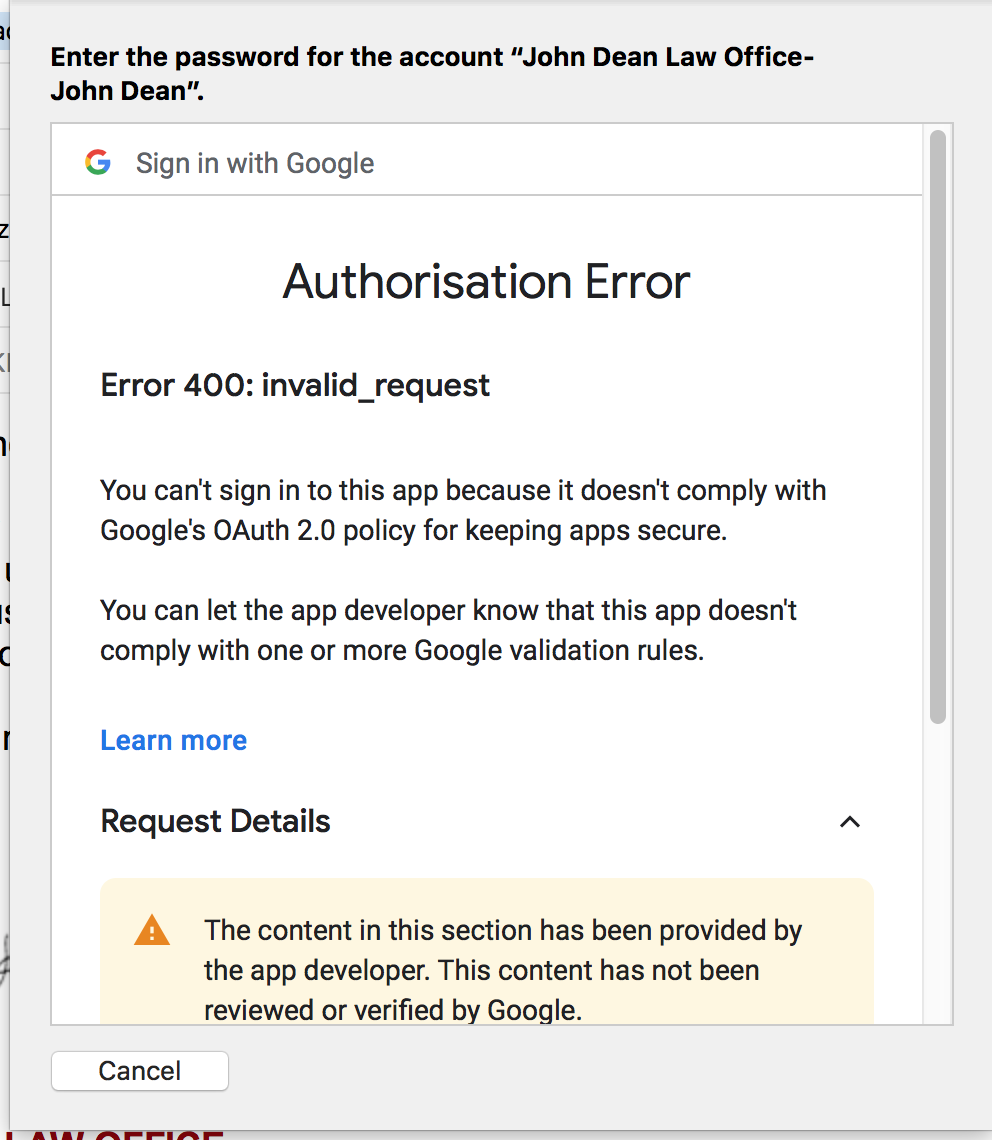This screenshot has width=992, height=1140.
Task: Click the 'Enter the password for the account' prompt
Action: coord(432,73)
